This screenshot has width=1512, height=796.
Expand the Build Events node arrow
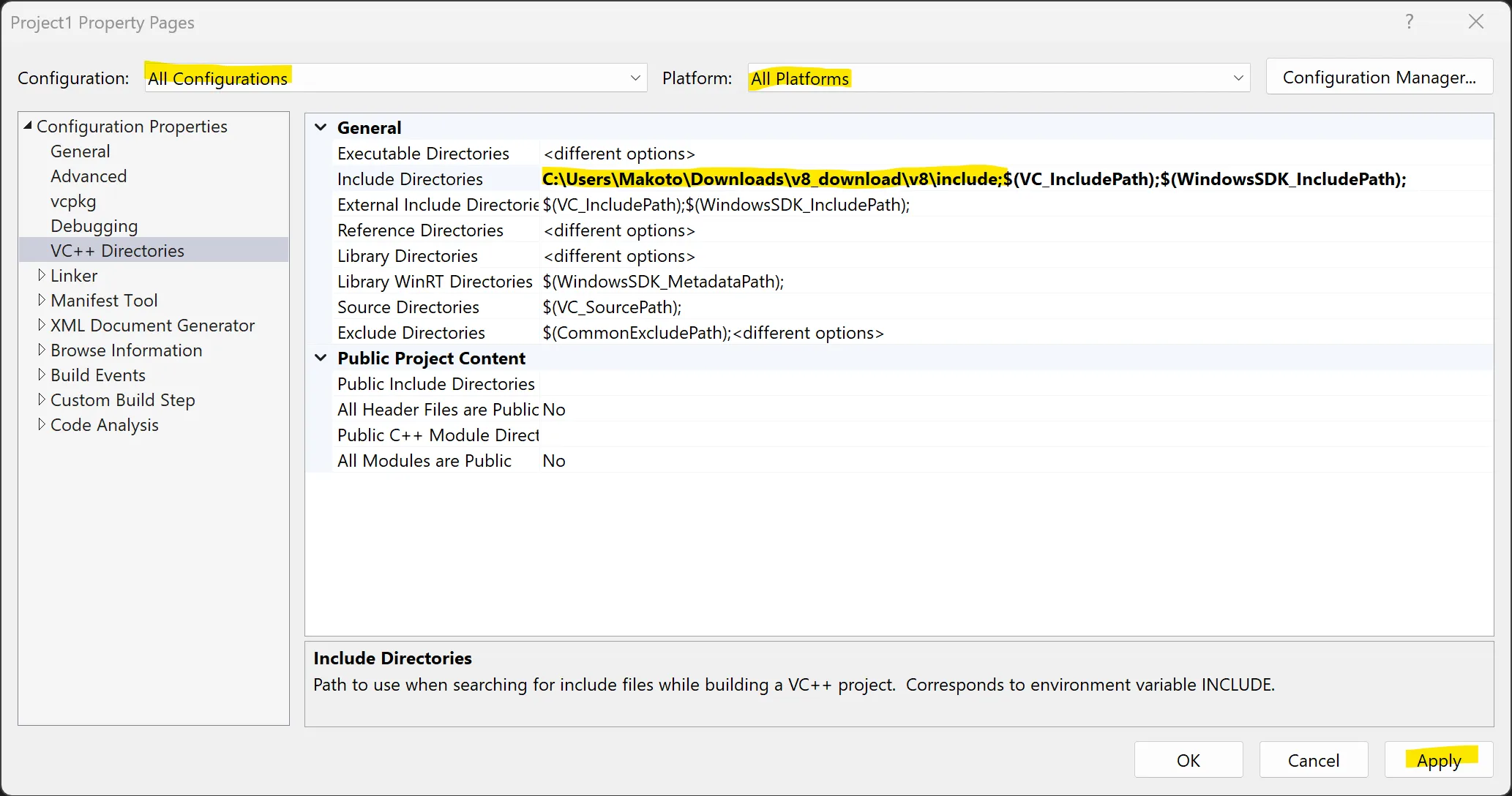pyautogui.click(x=42, y=375)
